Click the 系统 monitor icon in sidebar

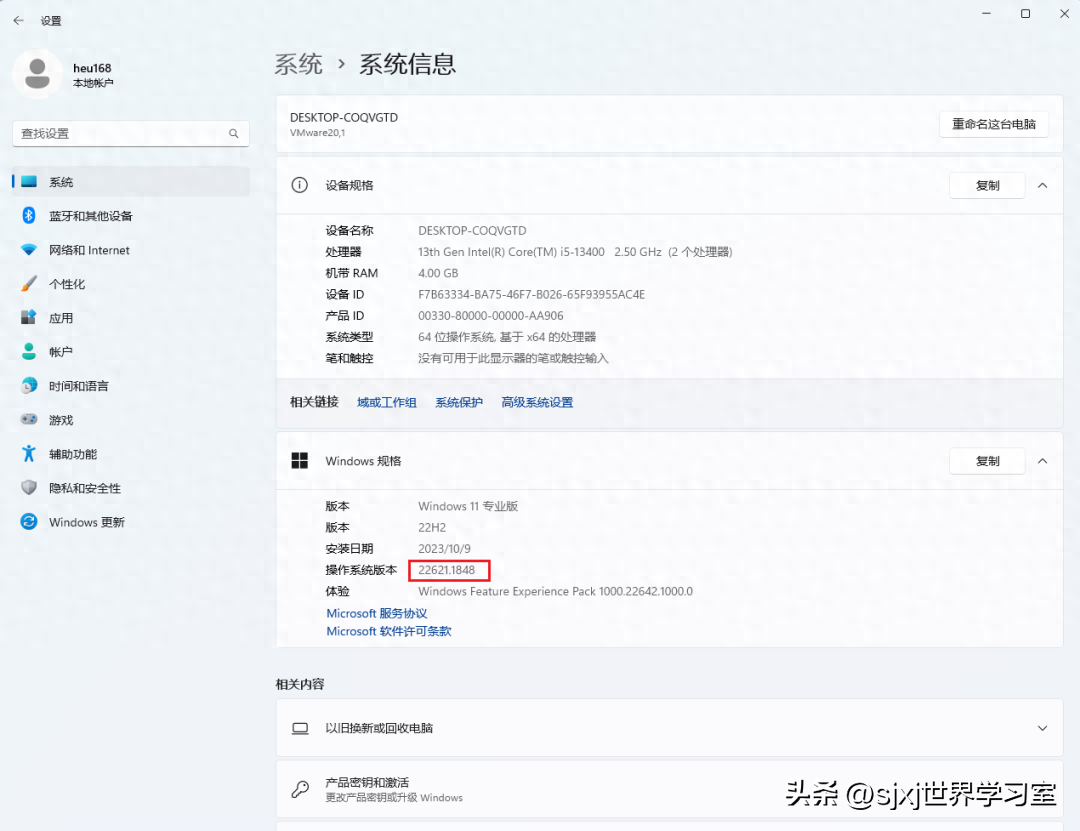(29, 182)
